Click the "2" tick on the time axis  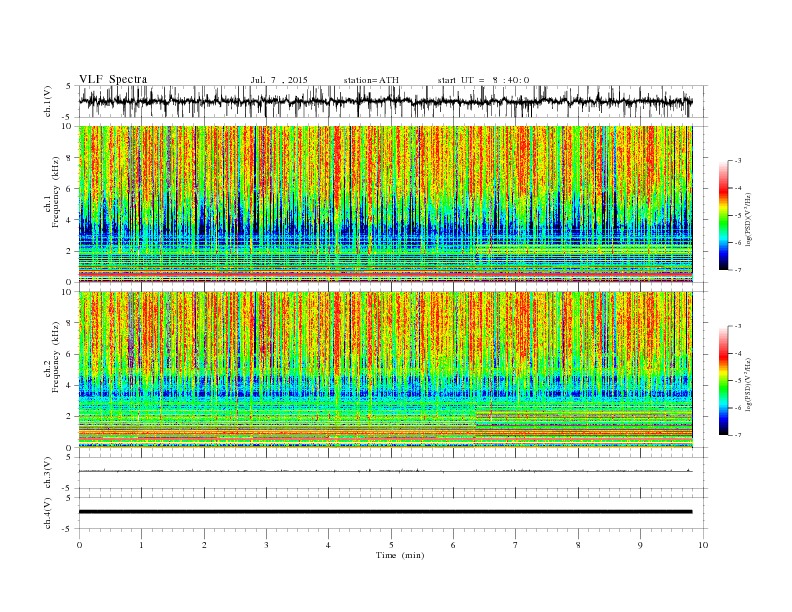204,545
